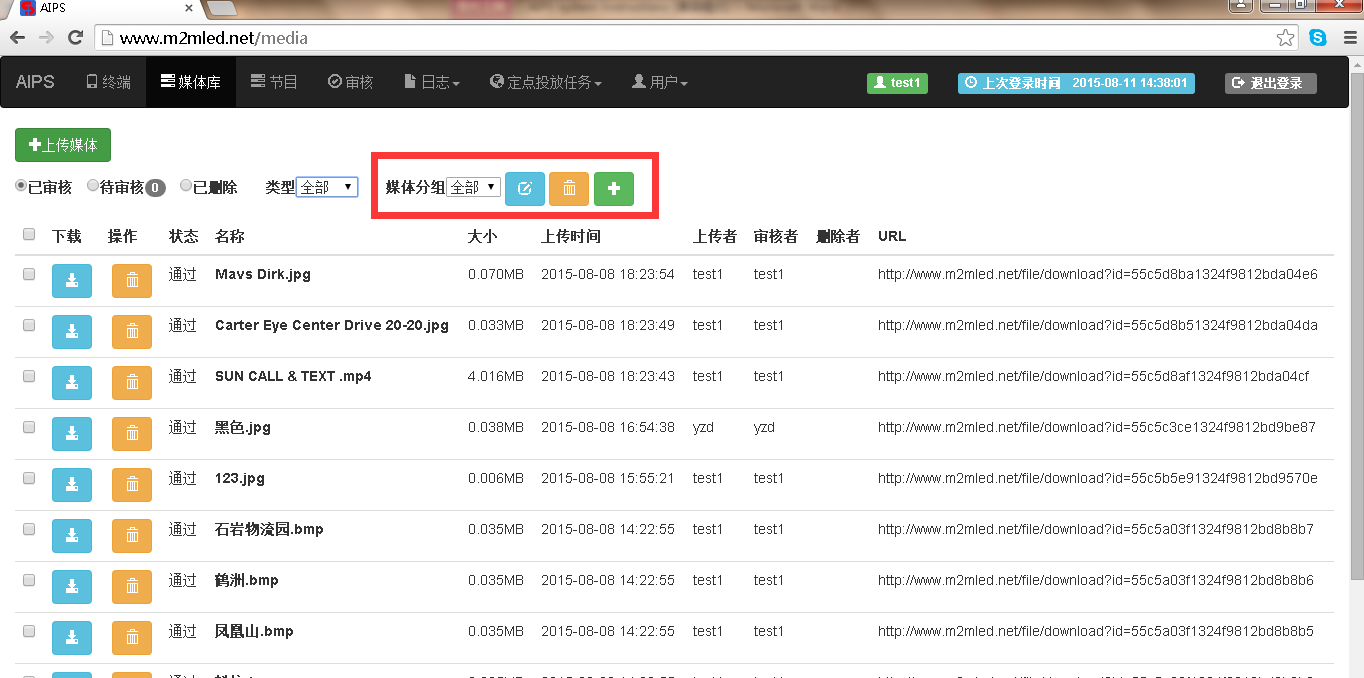This screenshot has height=678, width=1364.
Task: Tick the select-all checkbox in table header
Action: (x=29, y=235)
